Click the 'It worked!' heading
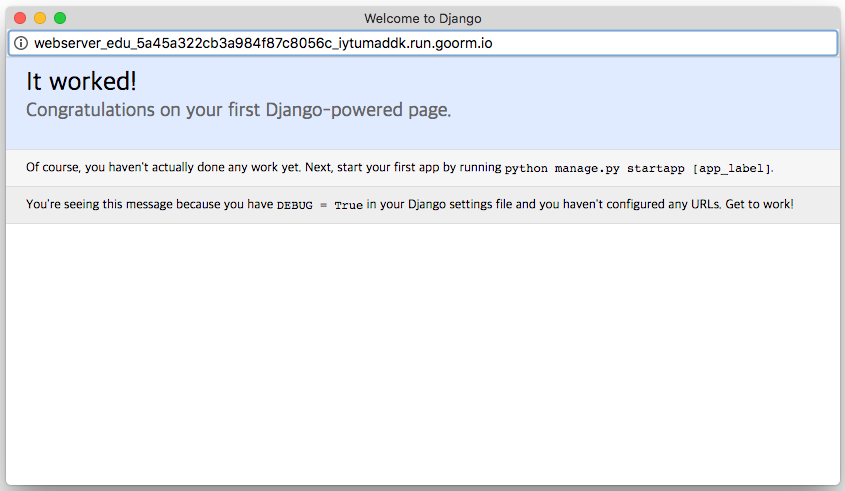This screenshot has width=845, height=491. (x=81, y=83)
